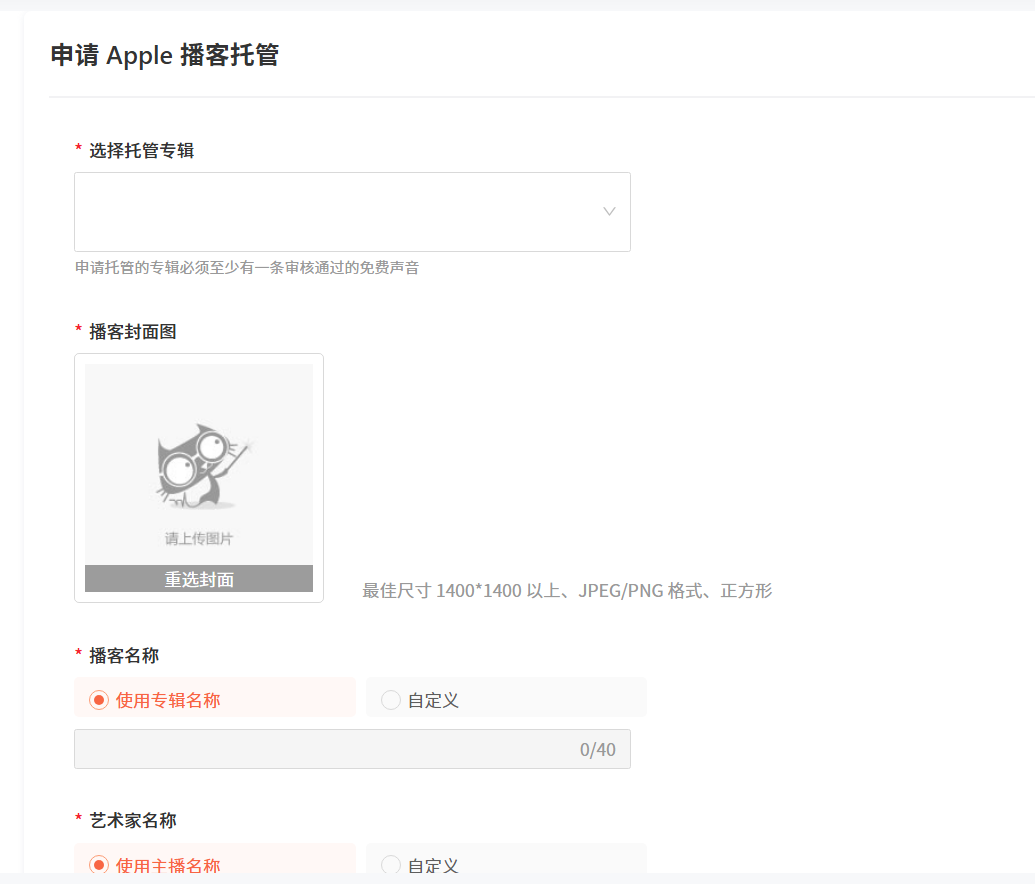Click the 重选封面 button
The image size is (1035, 884).
click(199, 579)
